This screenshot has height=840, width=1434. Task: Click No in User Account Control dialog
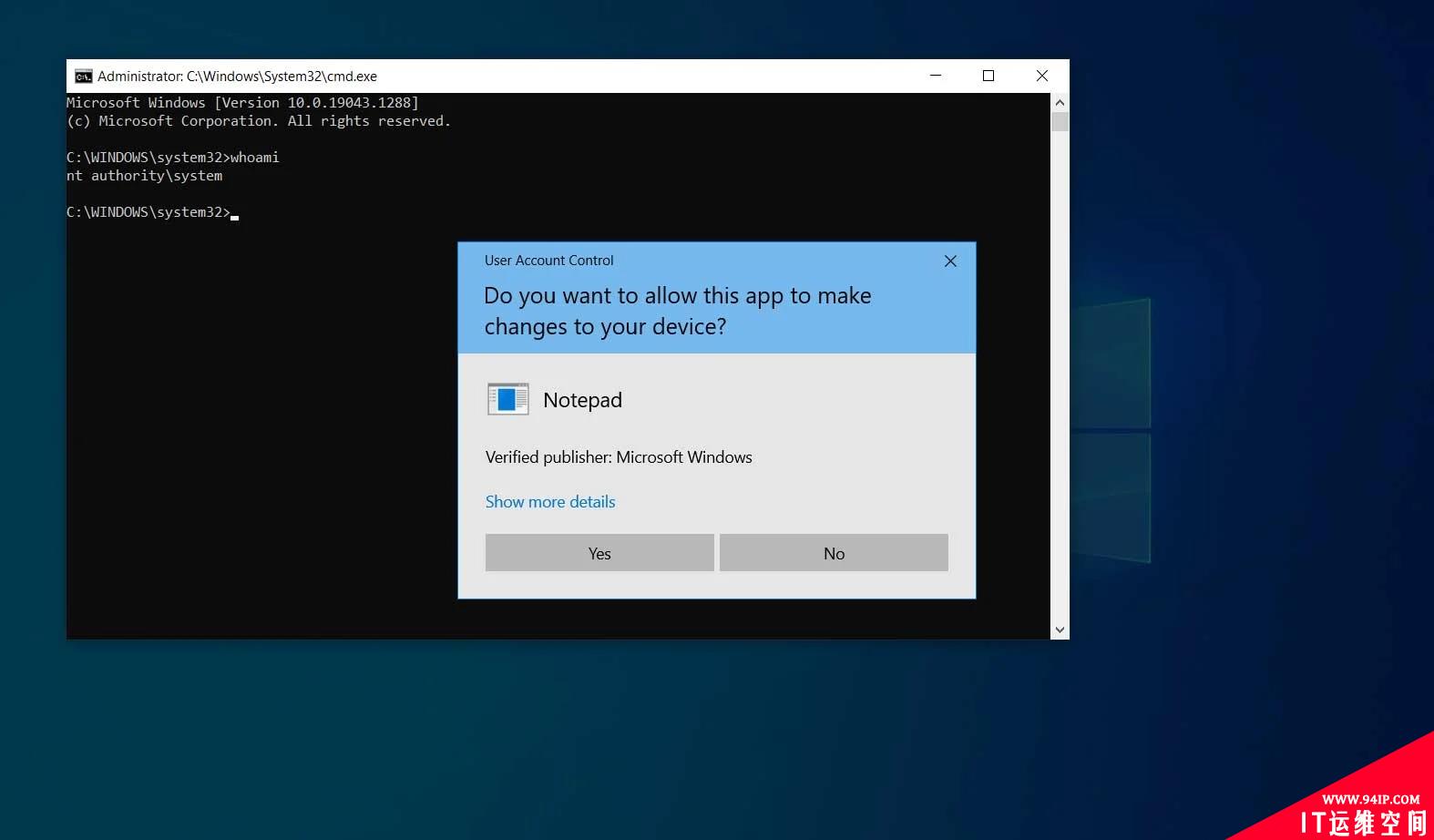pyautogui.click(x=834, y=553)
